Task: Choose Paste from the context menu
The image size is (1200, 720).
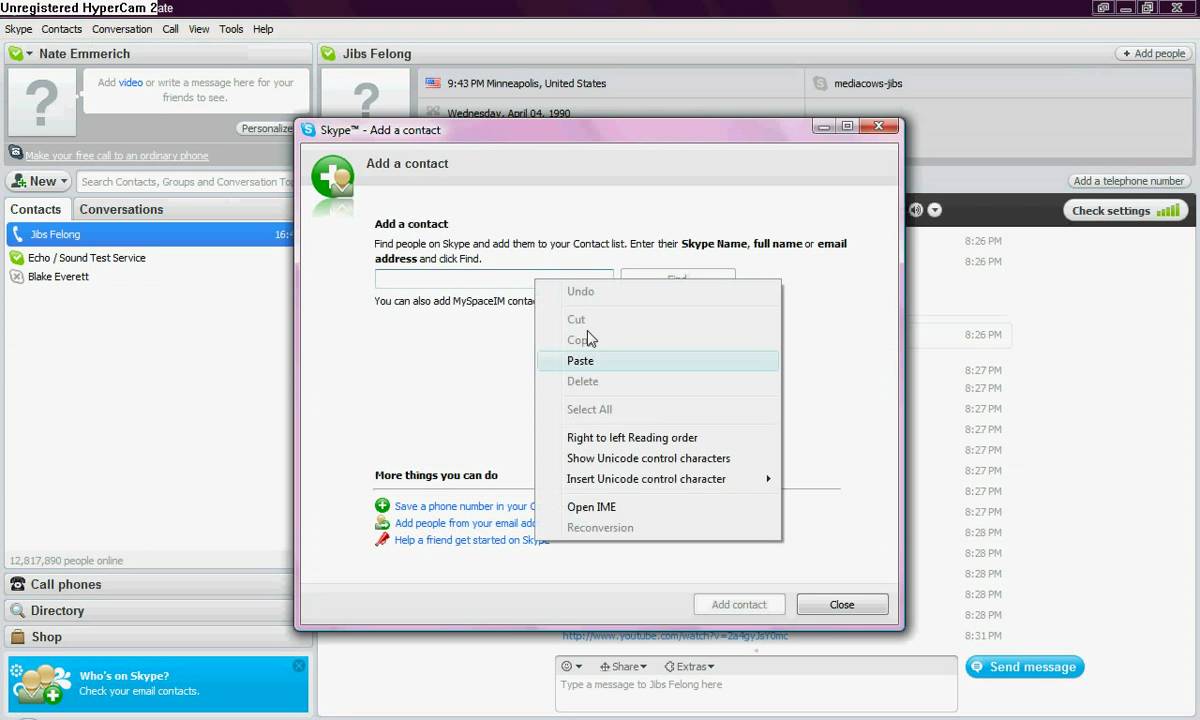Action: coord(658,361)
